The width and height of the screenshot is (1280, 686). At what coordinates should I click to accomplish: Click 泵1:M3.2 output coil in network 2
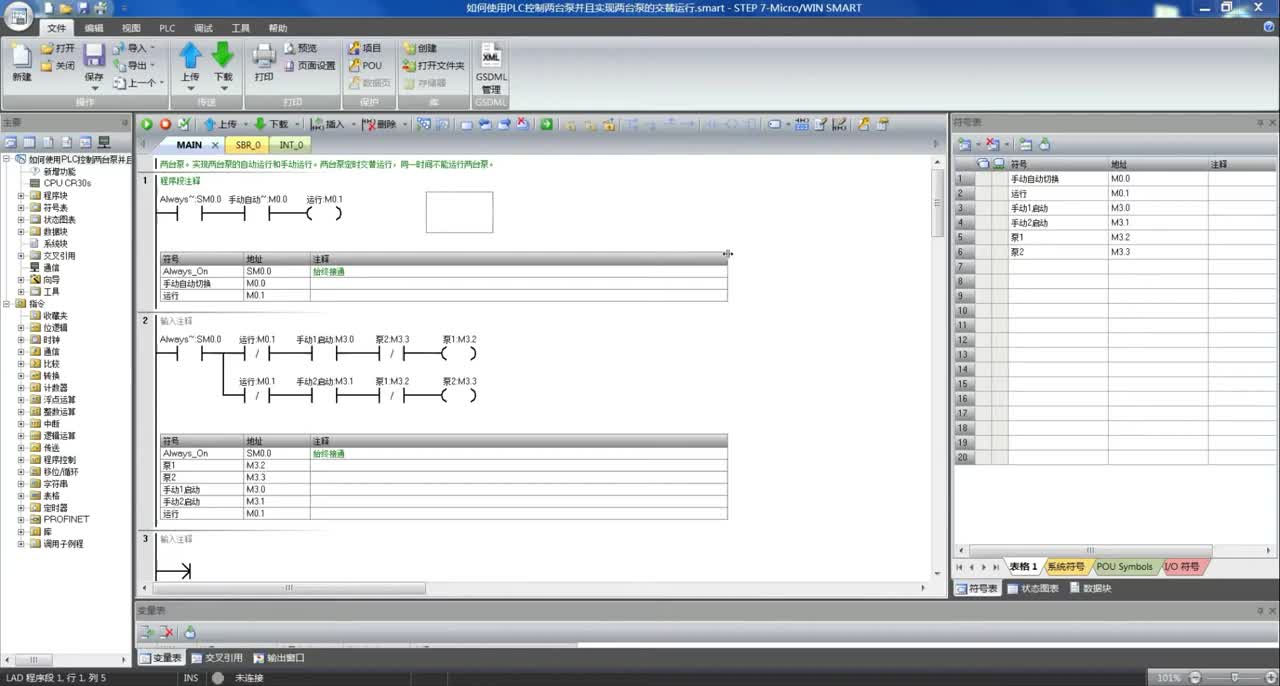tap(458, 353)
